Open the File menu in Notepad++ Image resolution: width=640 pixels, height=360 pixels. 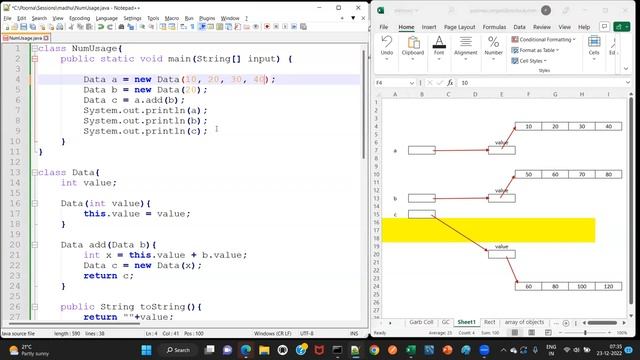tap(8, 18)
